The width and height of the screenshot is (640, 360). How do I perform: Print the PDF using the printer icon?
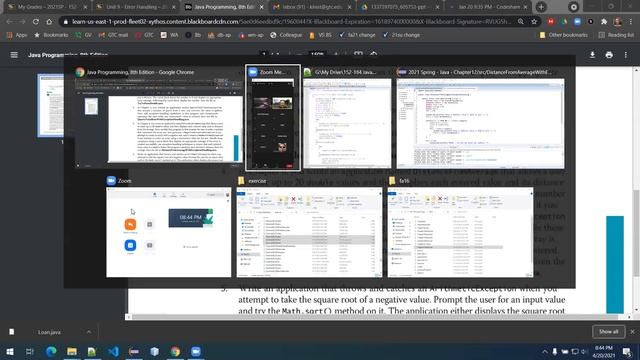(609, 55)
